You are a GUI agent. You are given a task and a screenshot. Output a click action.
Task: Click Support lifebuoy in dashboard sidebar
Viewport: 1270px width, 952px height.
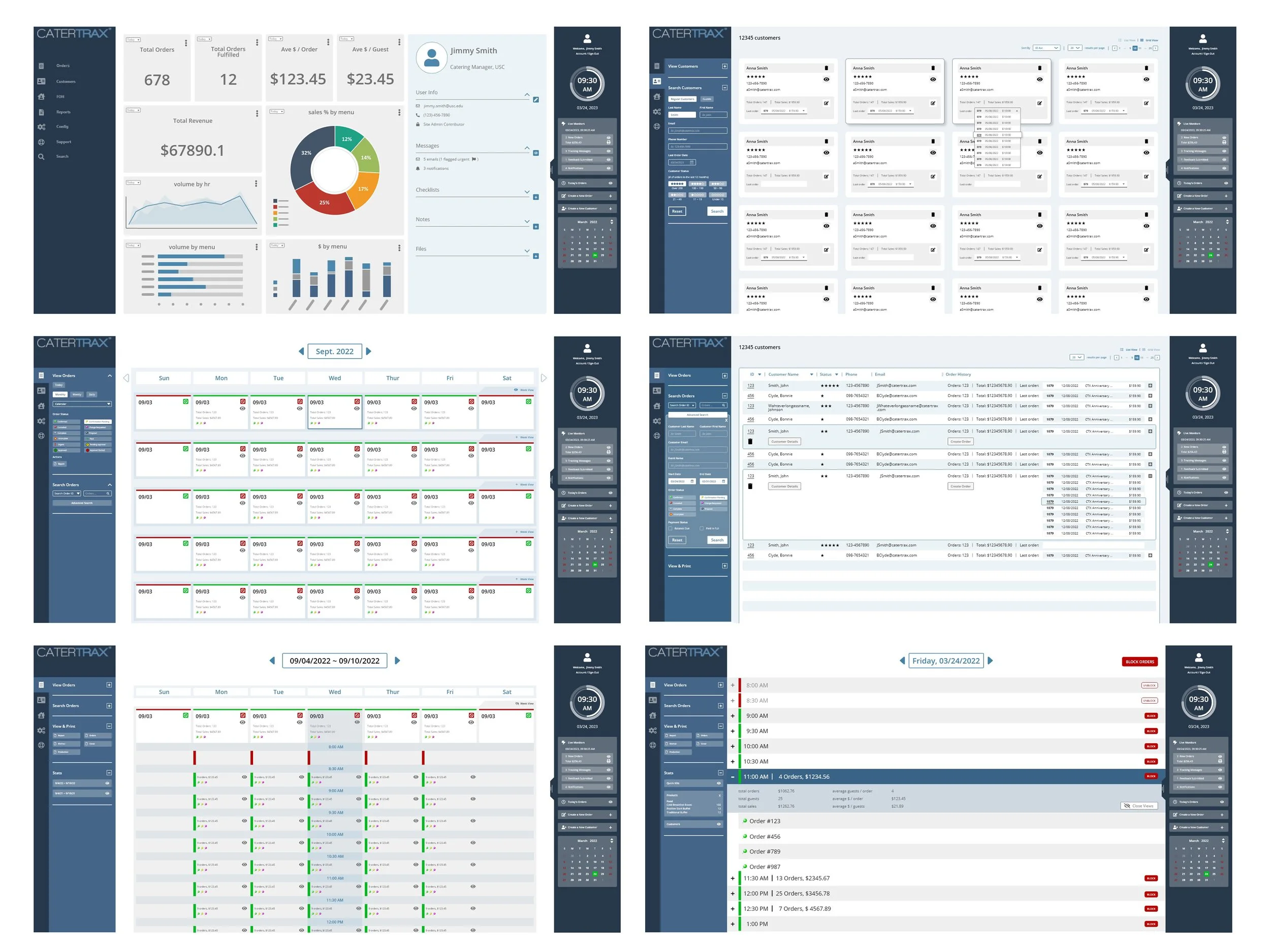[41, 142]
